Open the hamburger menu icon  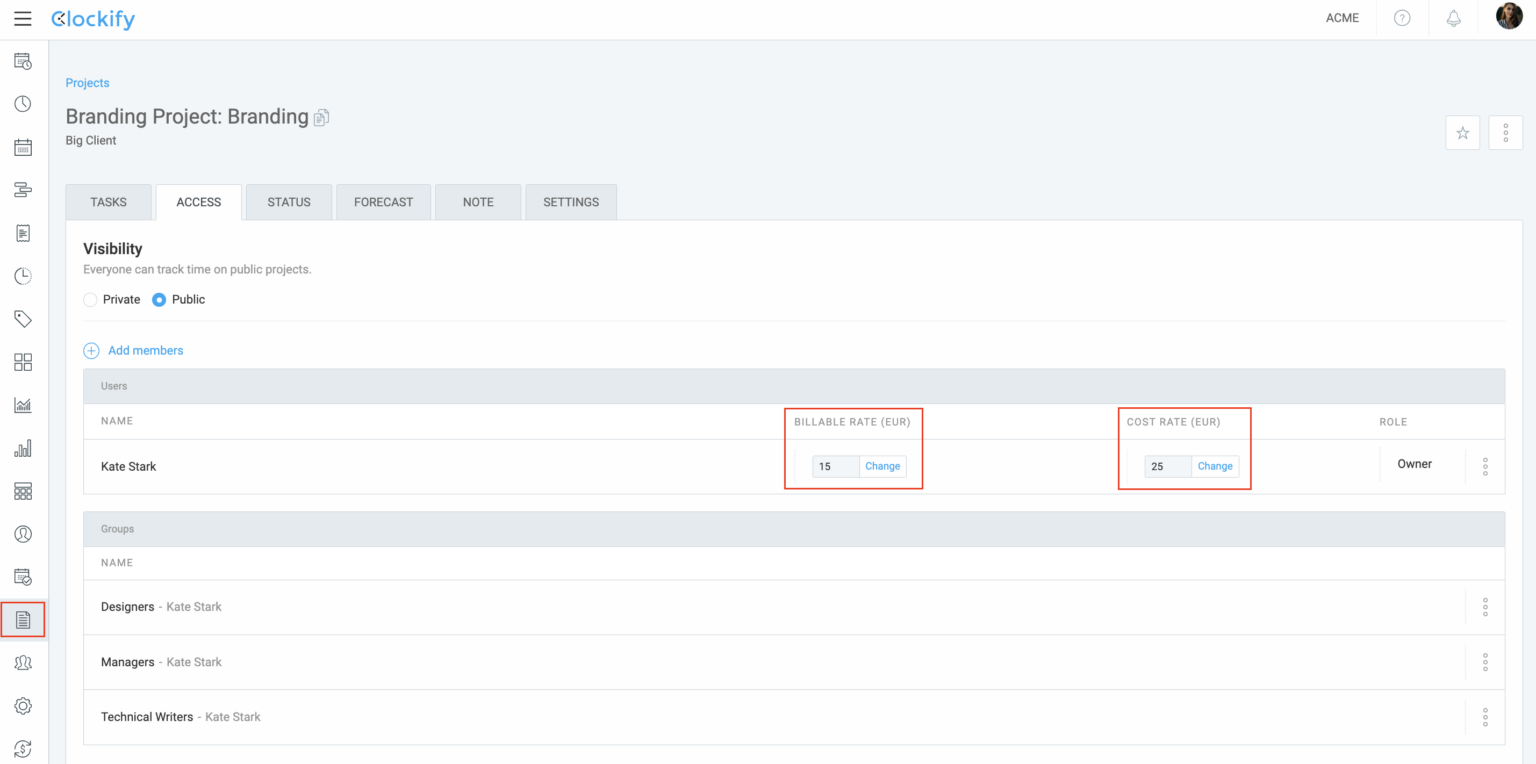tap(22, 19)
